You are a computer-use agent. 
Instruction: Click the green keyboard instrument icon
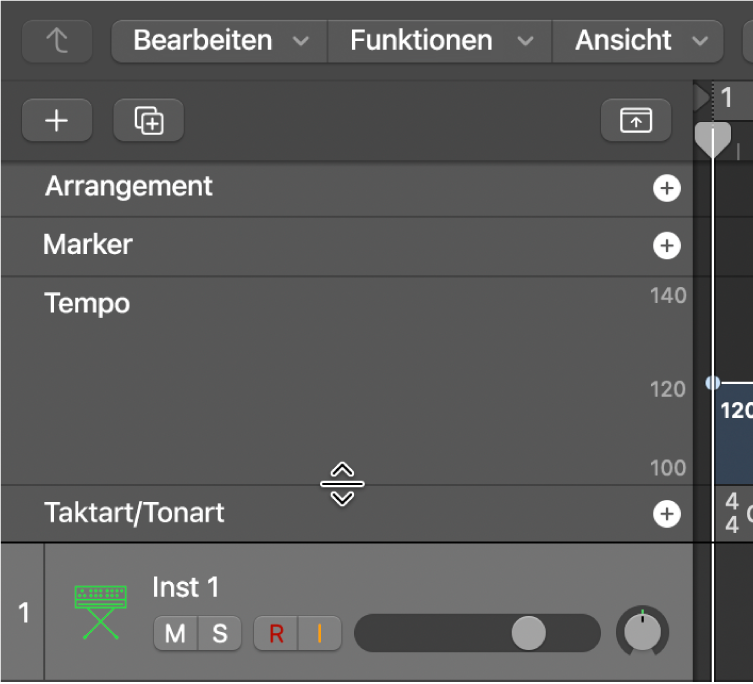click(100, 611)
